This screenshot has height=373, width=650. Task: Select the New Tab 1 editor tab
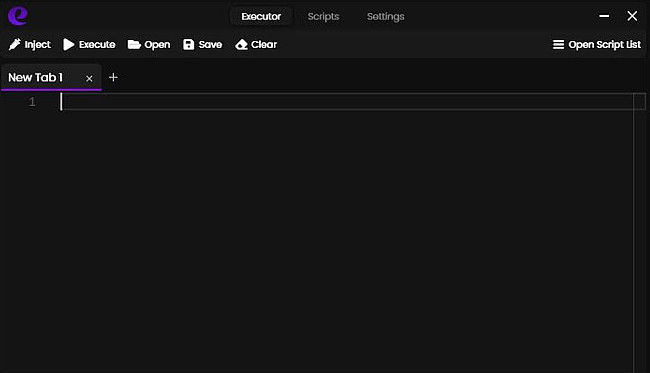tap(36, 78)
